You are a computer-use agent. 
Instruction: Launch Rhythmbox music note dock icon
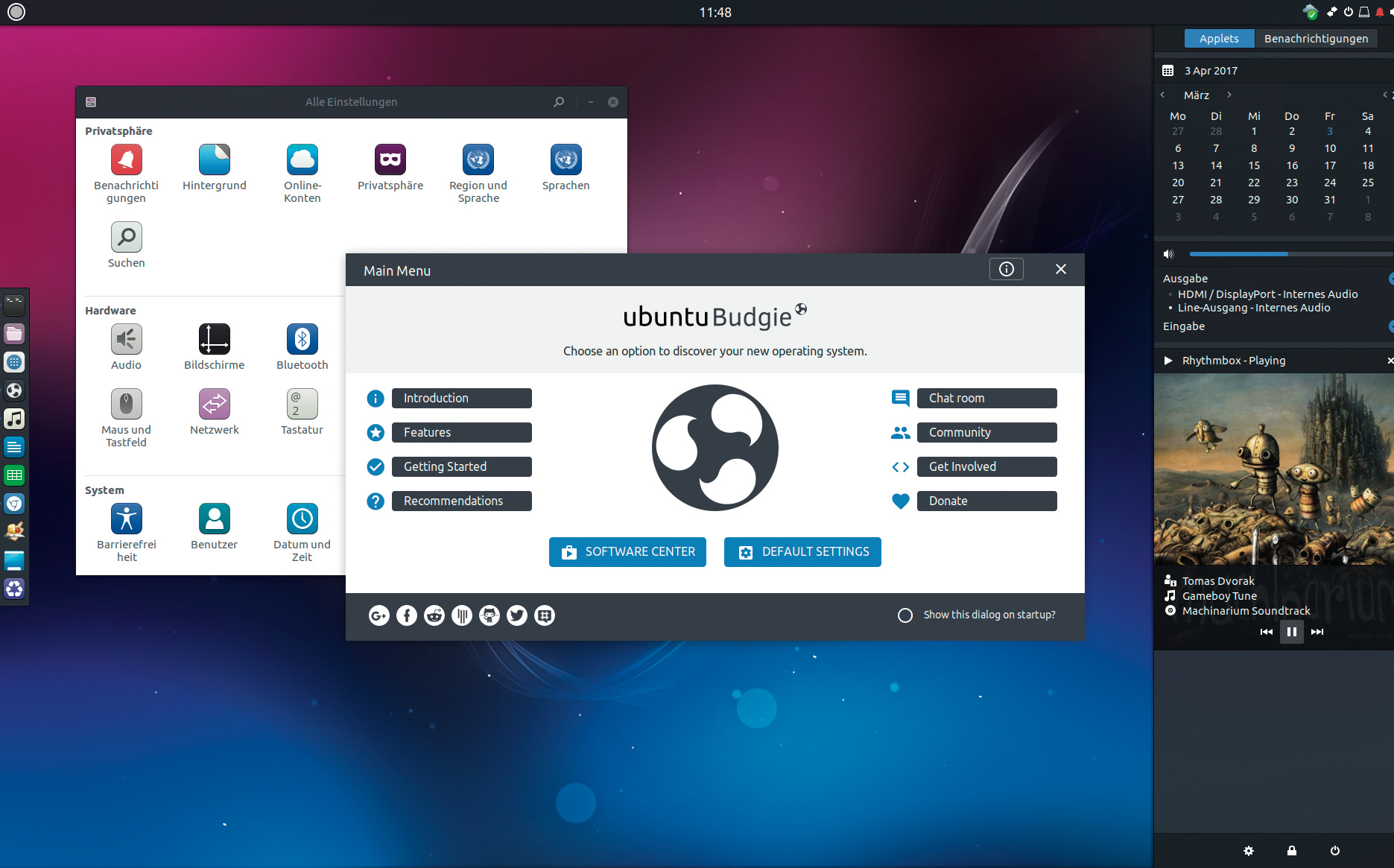click(14, 419)
